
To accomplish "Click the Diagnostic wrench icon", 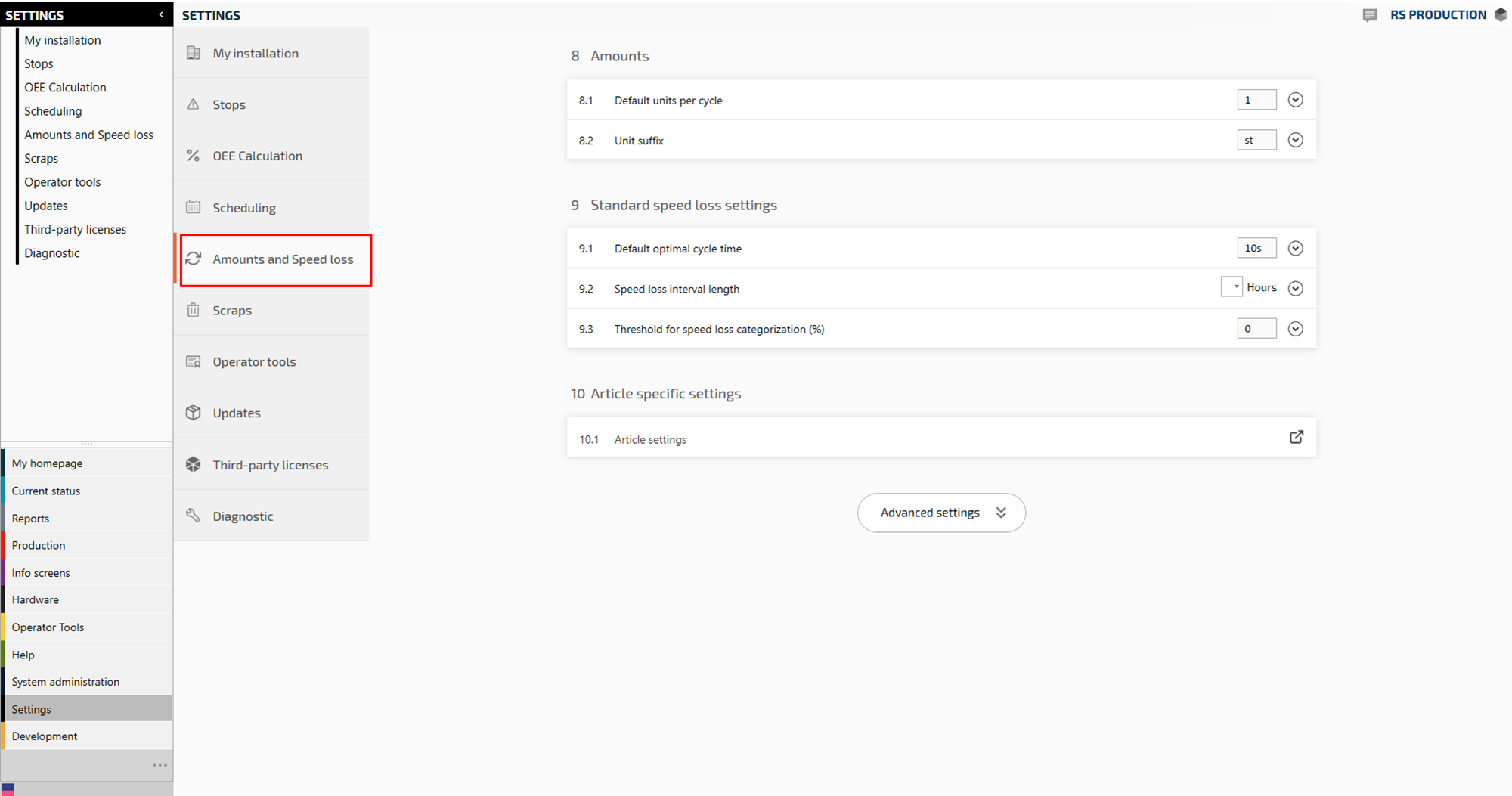I will coord(194,516).
